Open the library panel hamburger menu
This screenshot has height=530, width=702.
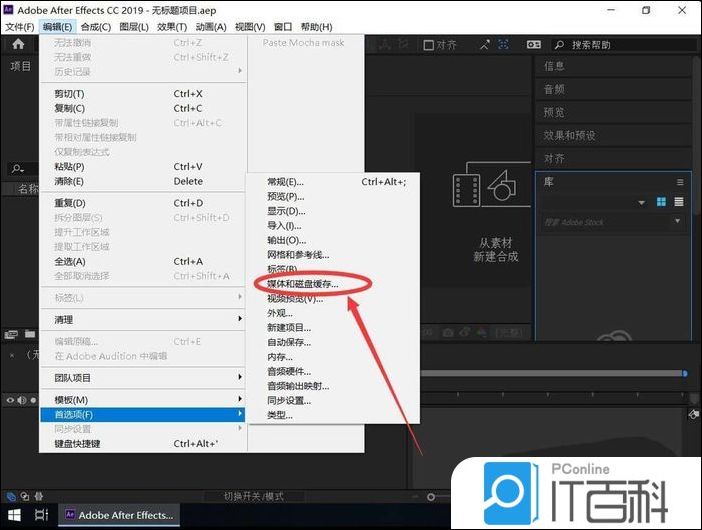[680, 182]
